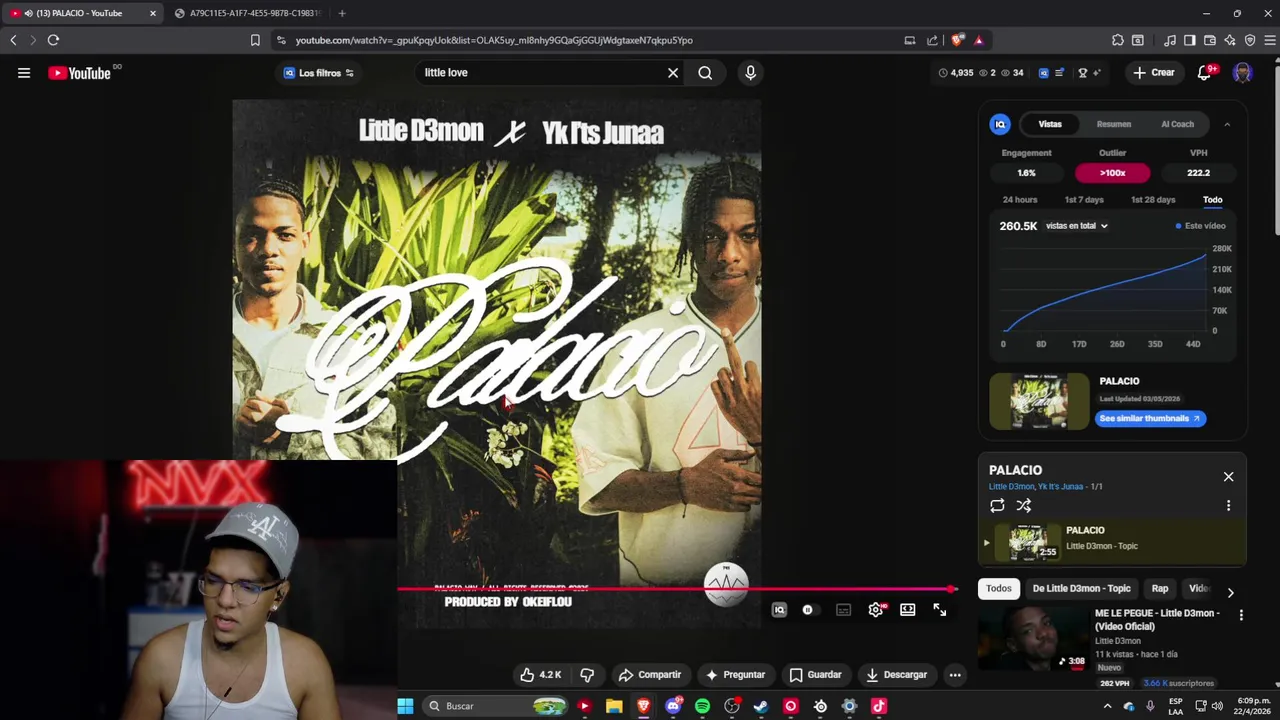Bookmark this page in the address bar
The image size is (1280, 720).
[255, 40]
